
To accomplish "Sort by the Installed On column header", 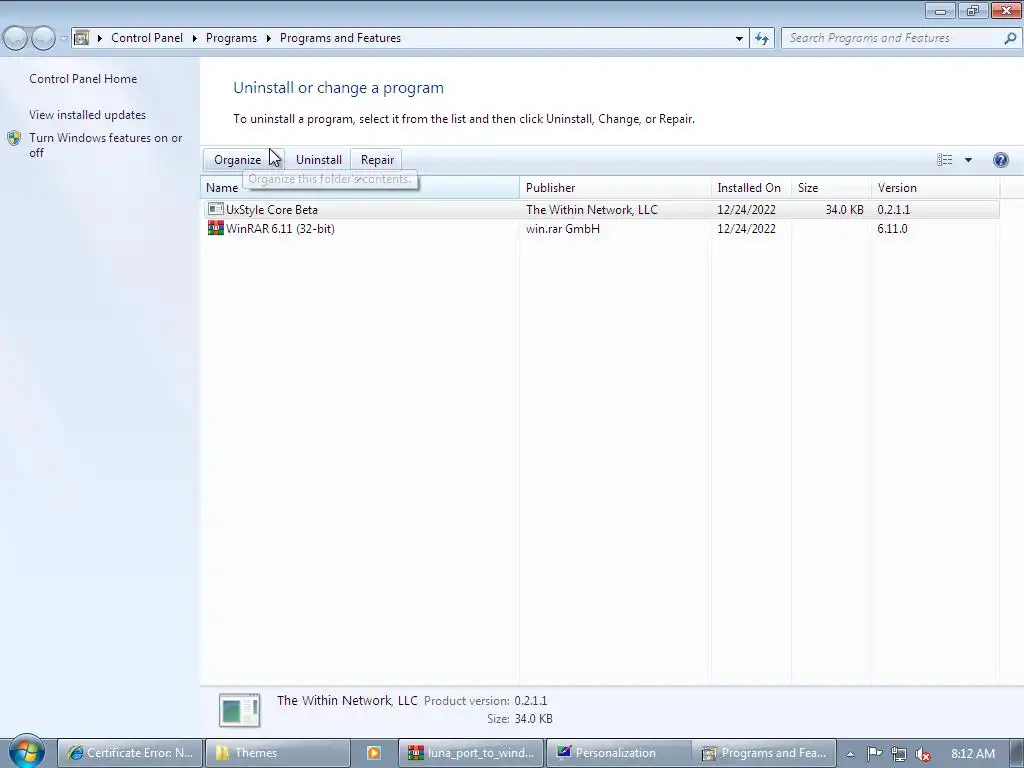I will click(x=751, y=188).
